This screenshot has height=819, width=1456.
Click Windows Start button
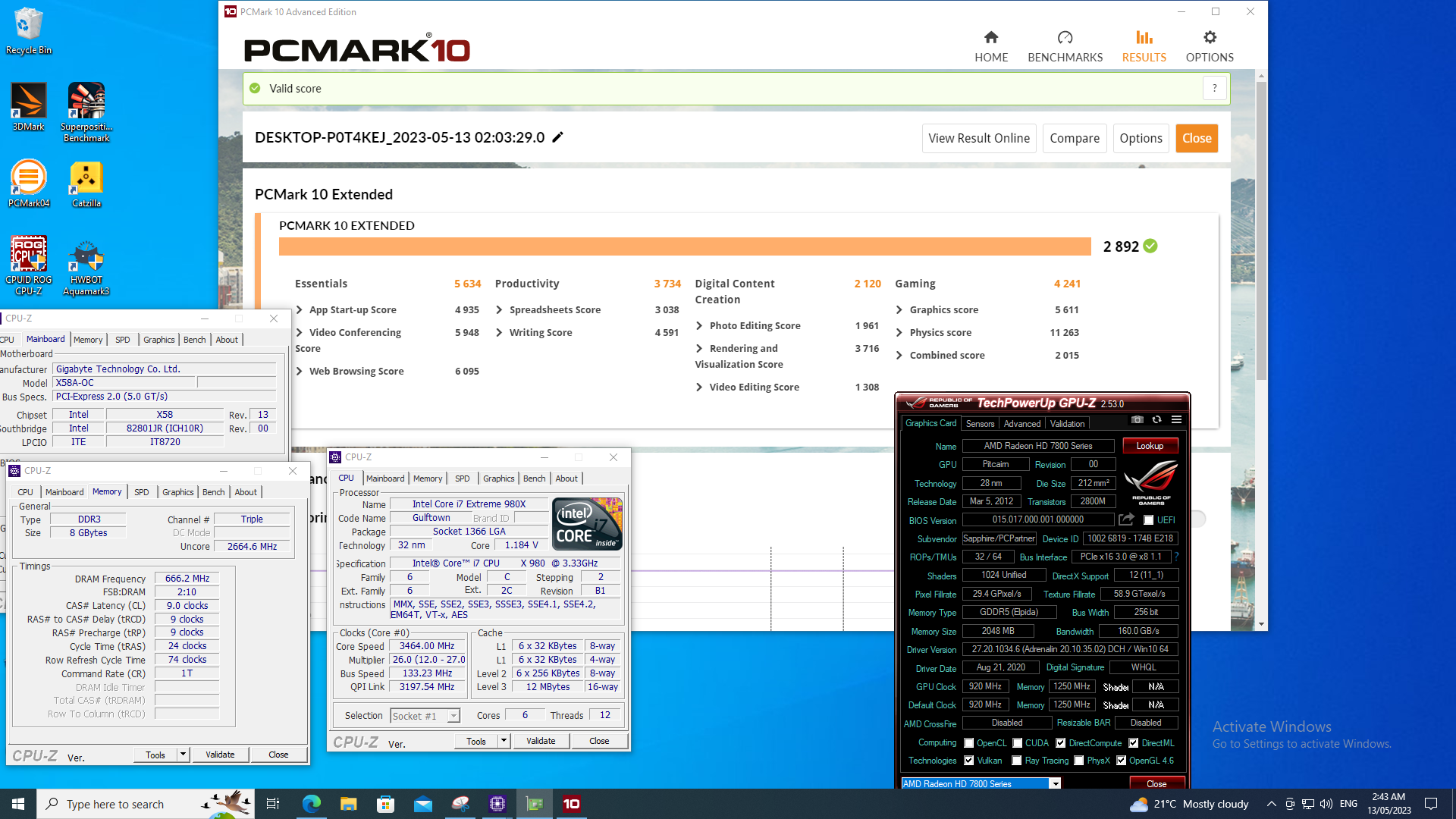click(18, 804)
